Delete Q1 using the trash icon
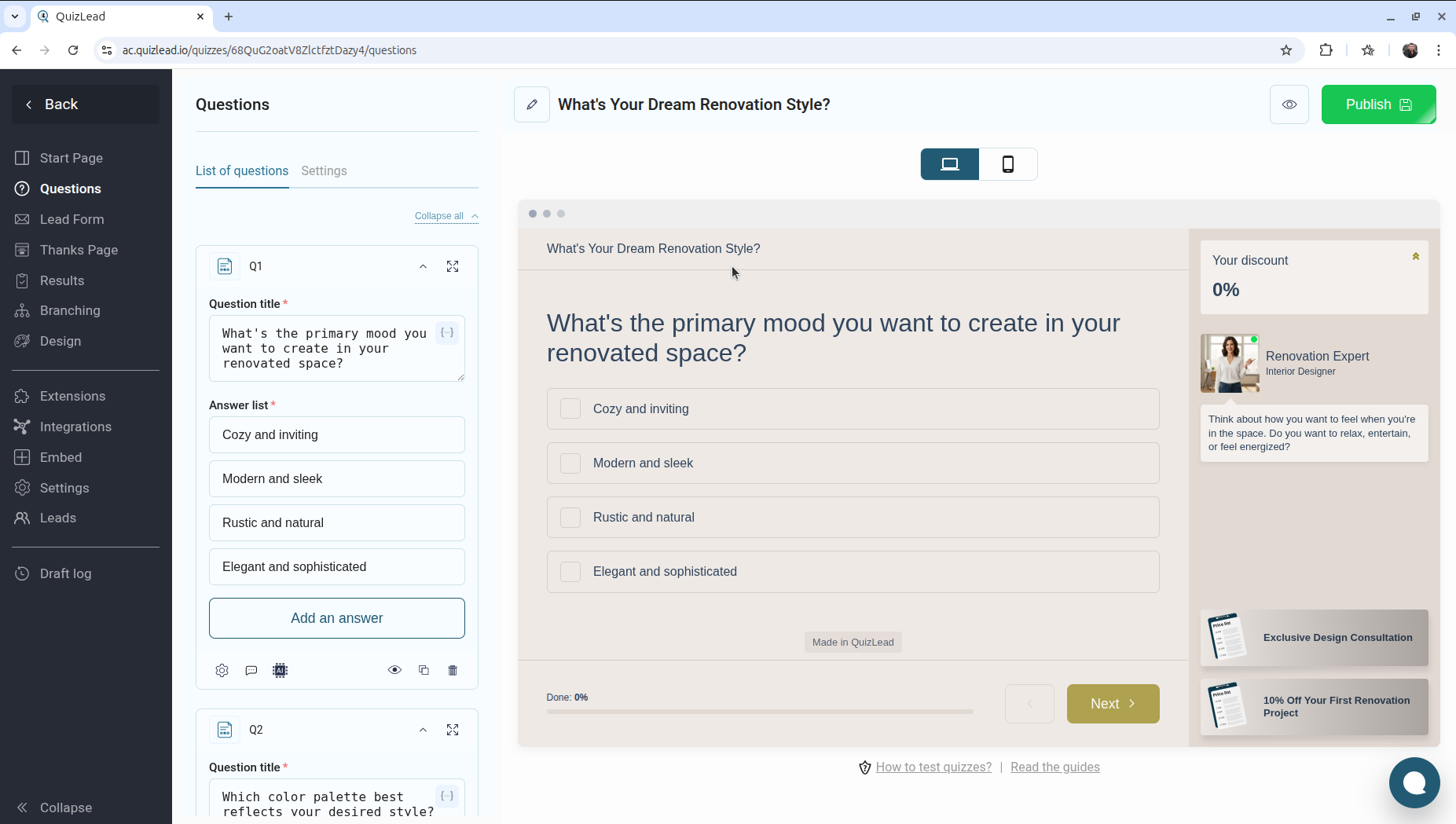The width and height of the screenshot is (1456, 824). pos(453,670)
